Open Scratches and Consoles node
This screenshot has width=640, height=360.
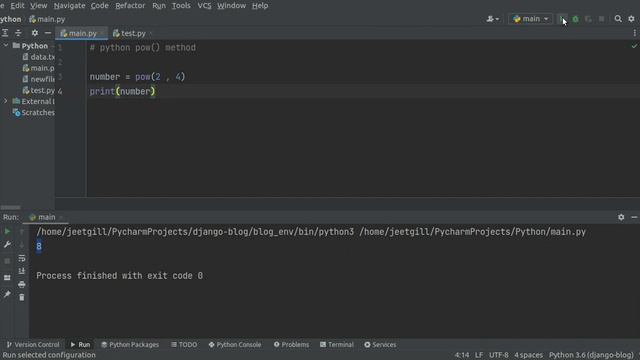point(34,113)
